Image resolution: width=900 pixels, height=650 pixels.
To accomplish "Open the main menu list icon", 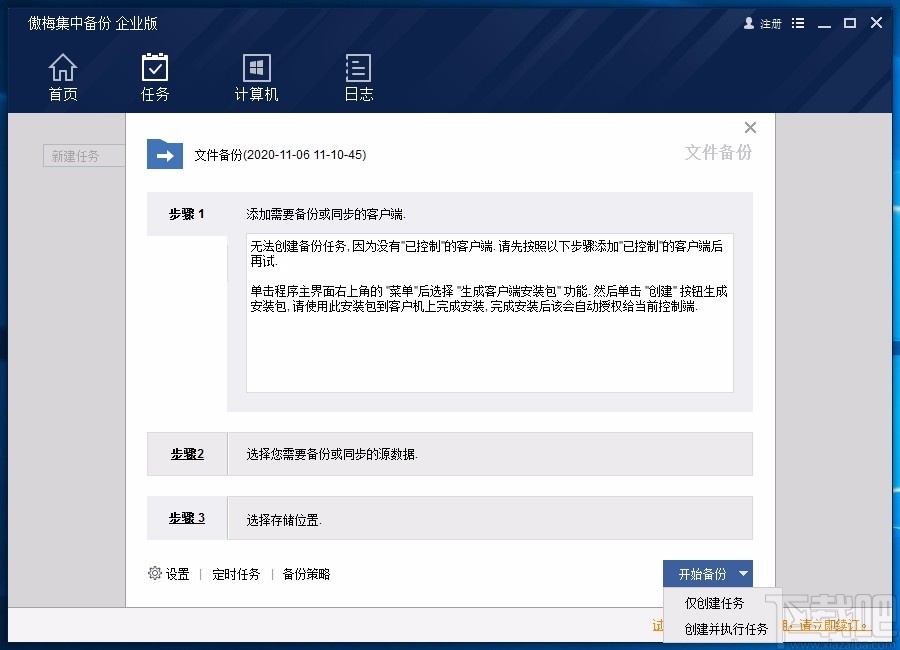I will click(797, 23).
